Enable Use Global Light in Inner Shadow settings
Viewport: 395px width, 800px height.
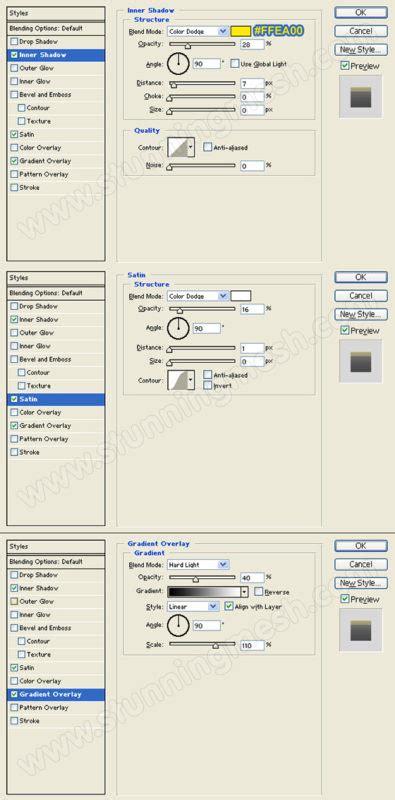(235, 64)
